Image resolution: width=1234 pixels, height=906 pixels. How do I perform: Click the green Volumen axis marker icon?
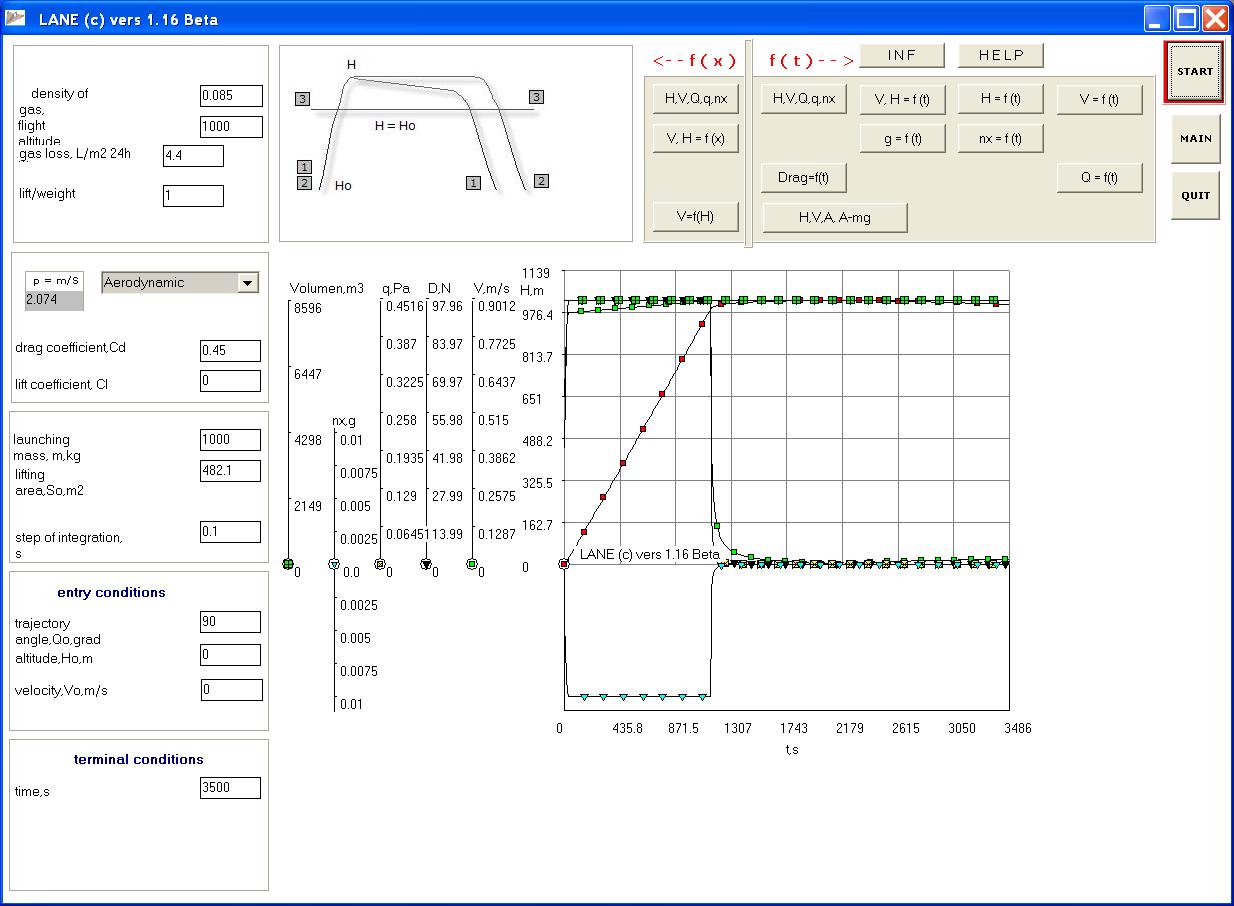click(x=288, y=564)
